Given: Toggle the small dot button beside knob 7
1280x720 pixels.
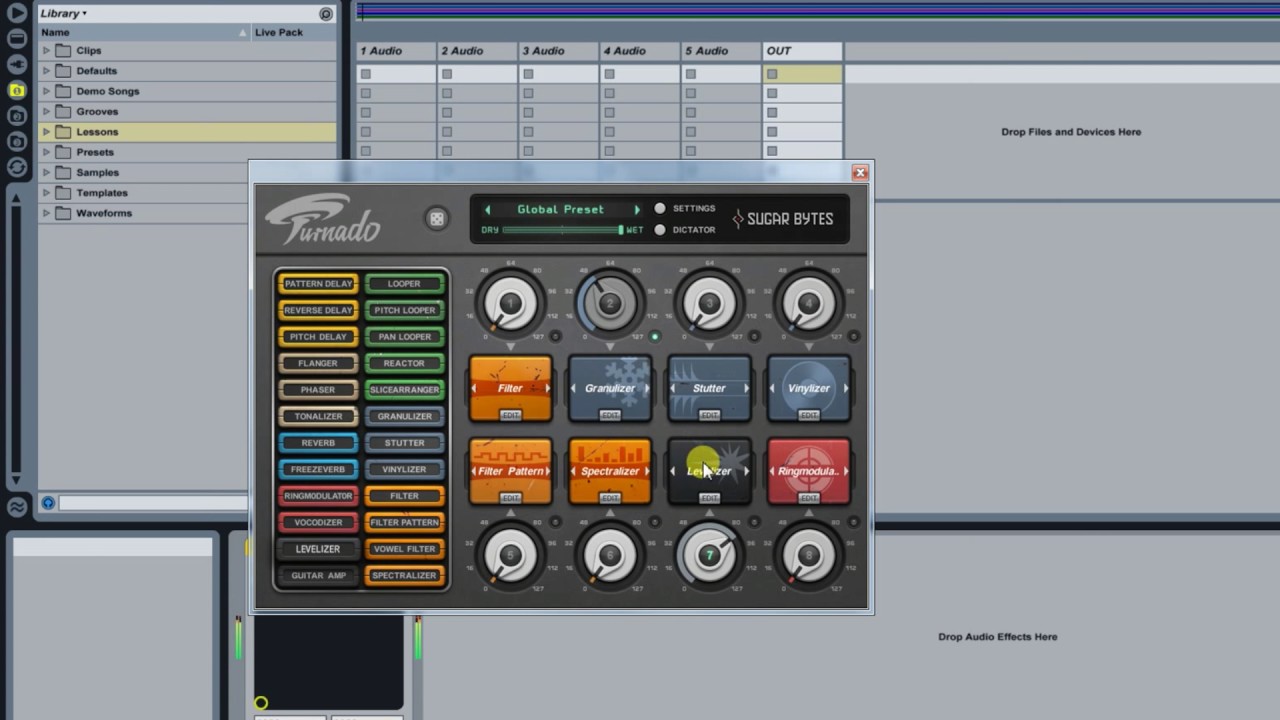Looking at the screenshot, I should 754,522.
